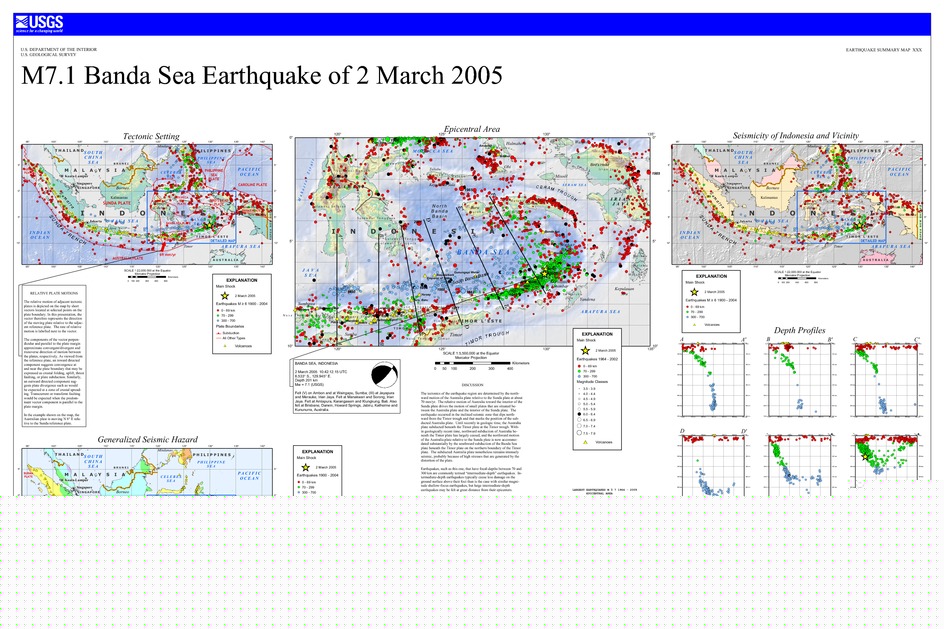Click the blue 300 - 700 dot in Epicentral explanation
Image resolution: width=944 pixels, height=629 pixels.
tap(579, 376)
